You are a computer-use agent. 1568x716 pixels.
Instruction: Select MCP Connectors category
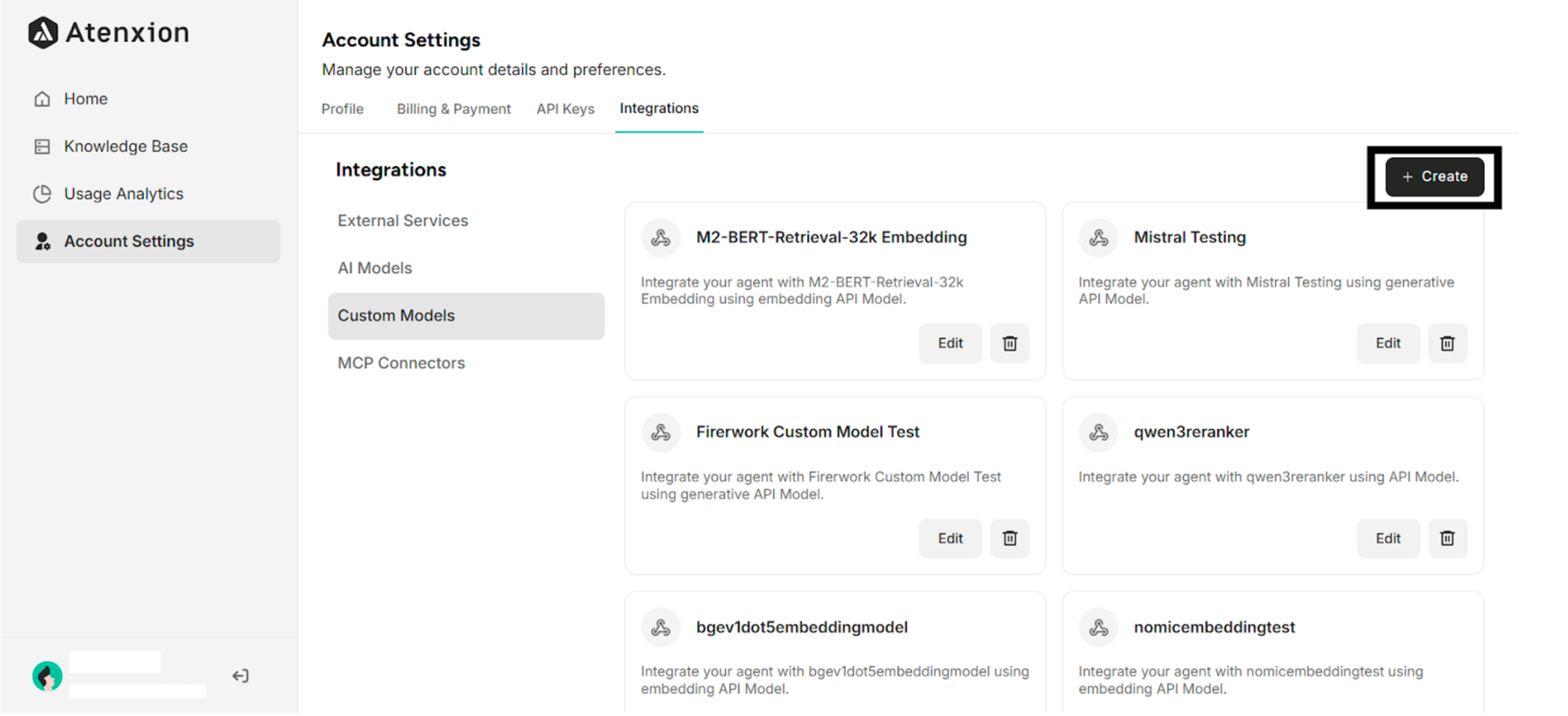[x=401, y=363]
